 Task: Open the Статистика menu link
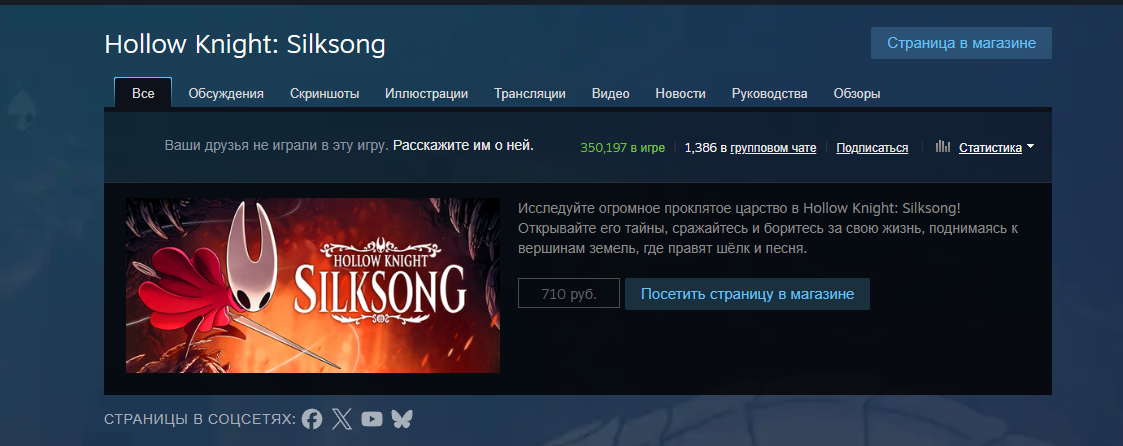pos(990,148)
